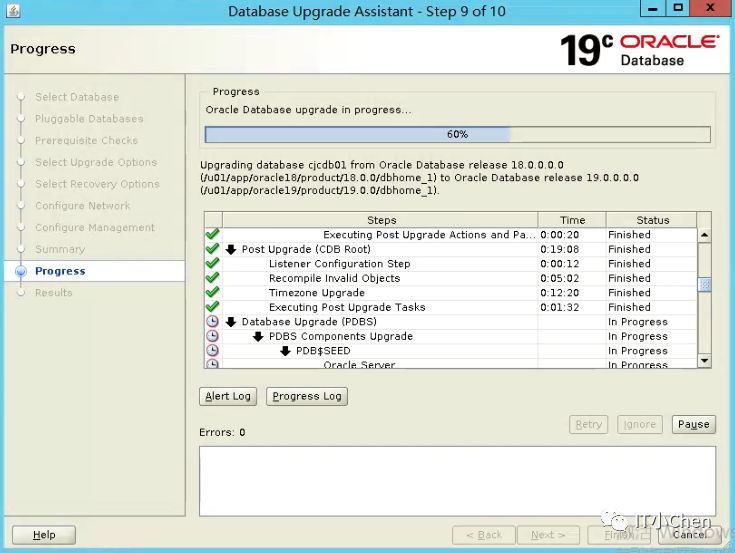Click the Oracle Database 19c logo

coord(638,50)
